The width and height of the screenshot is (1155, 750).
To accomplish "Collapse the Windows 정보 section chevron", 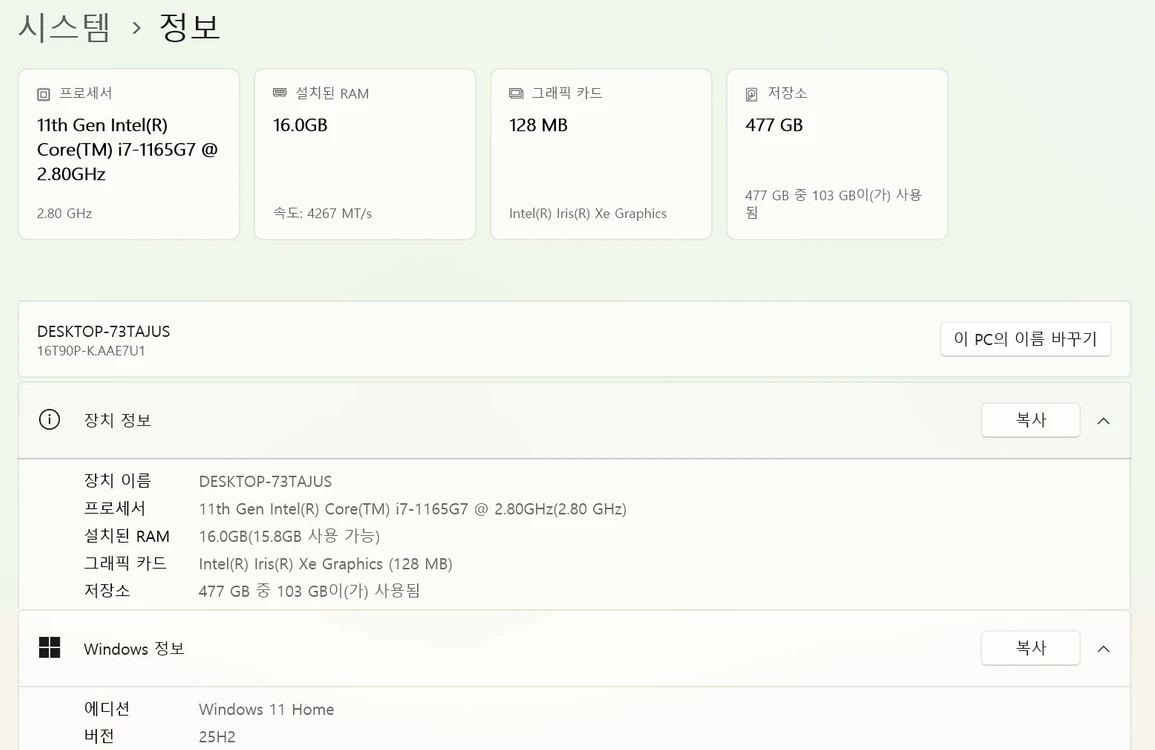I will (x=1103, y=649).
